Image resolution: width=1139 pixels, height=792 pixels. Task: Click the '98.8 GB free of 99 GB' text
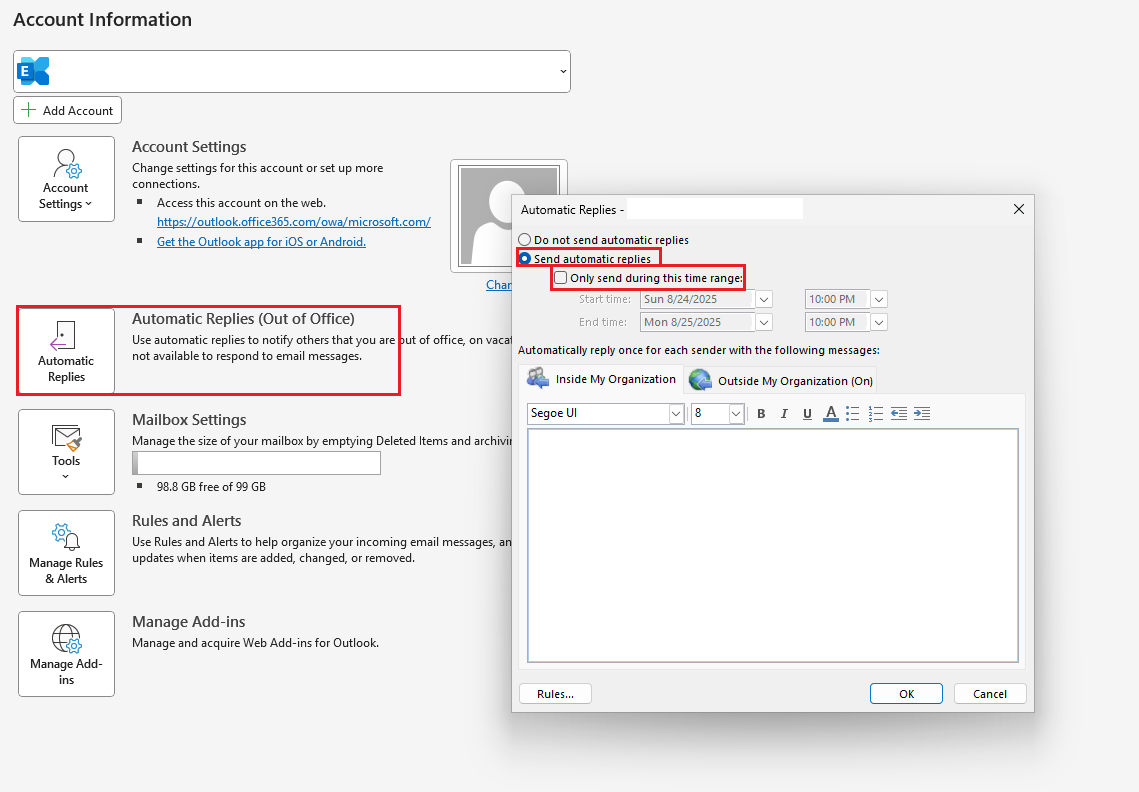[x=211, y=487]
